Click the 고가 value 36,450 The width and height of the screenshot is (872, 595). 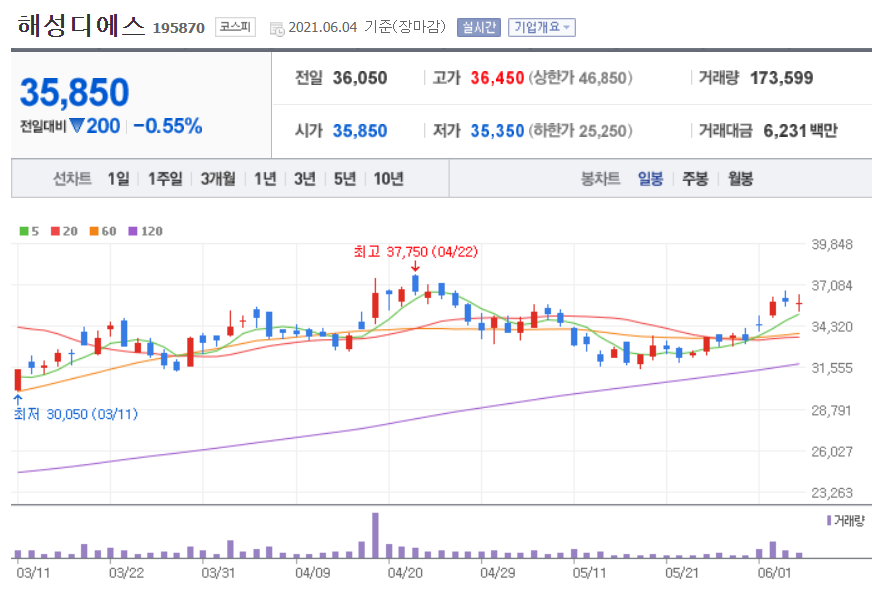497,78
